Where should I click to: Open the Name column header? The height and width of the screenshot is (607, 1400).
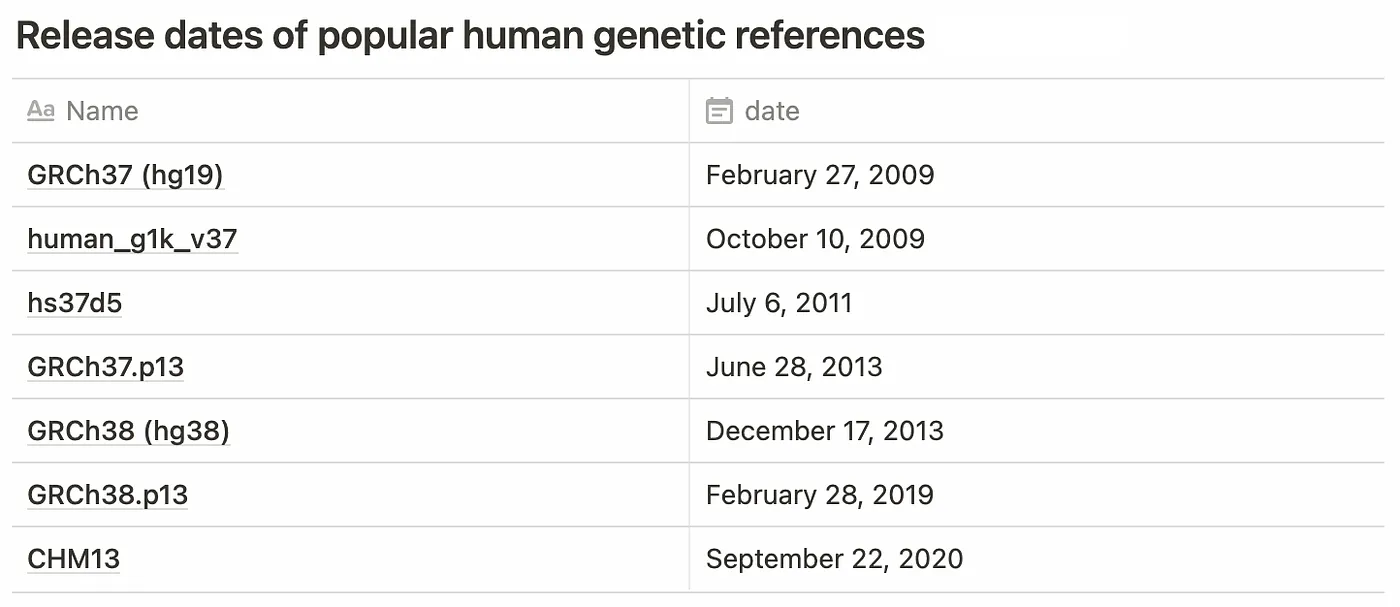click(x=350, y=110)
